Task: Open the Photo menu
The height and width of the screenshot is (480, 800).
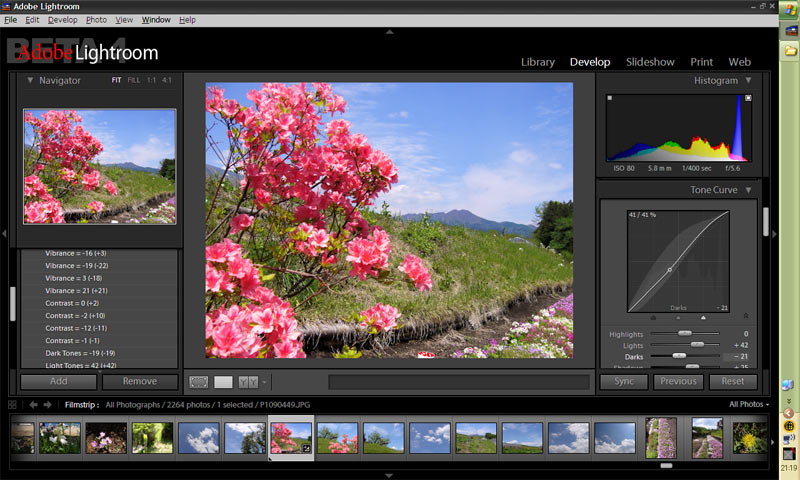Action: pyautogui.click(x=96, y=20)
